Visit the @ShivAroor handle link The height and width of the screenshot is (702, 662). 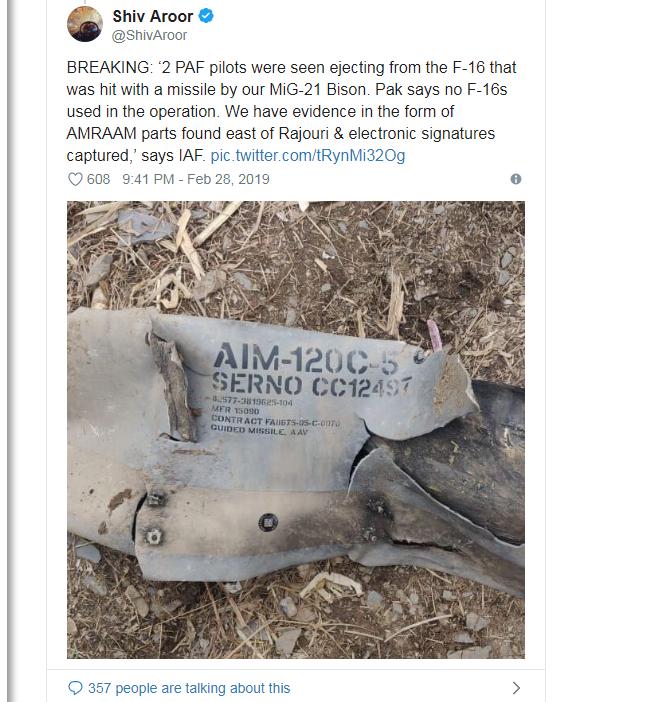pos(149,35)
